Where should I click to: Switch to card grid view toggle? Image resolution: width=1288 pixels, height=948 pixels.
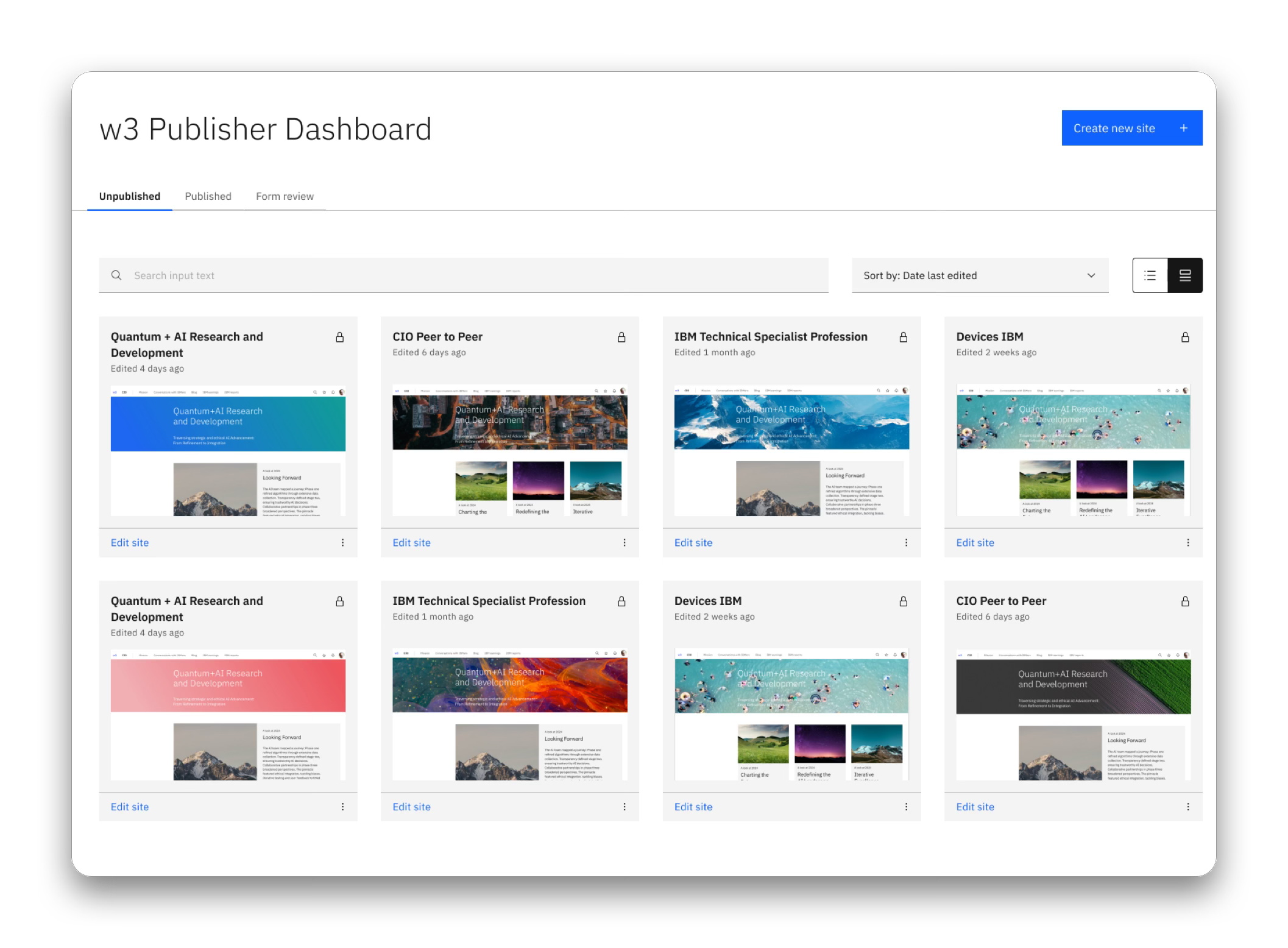[x=1185, y=275]
